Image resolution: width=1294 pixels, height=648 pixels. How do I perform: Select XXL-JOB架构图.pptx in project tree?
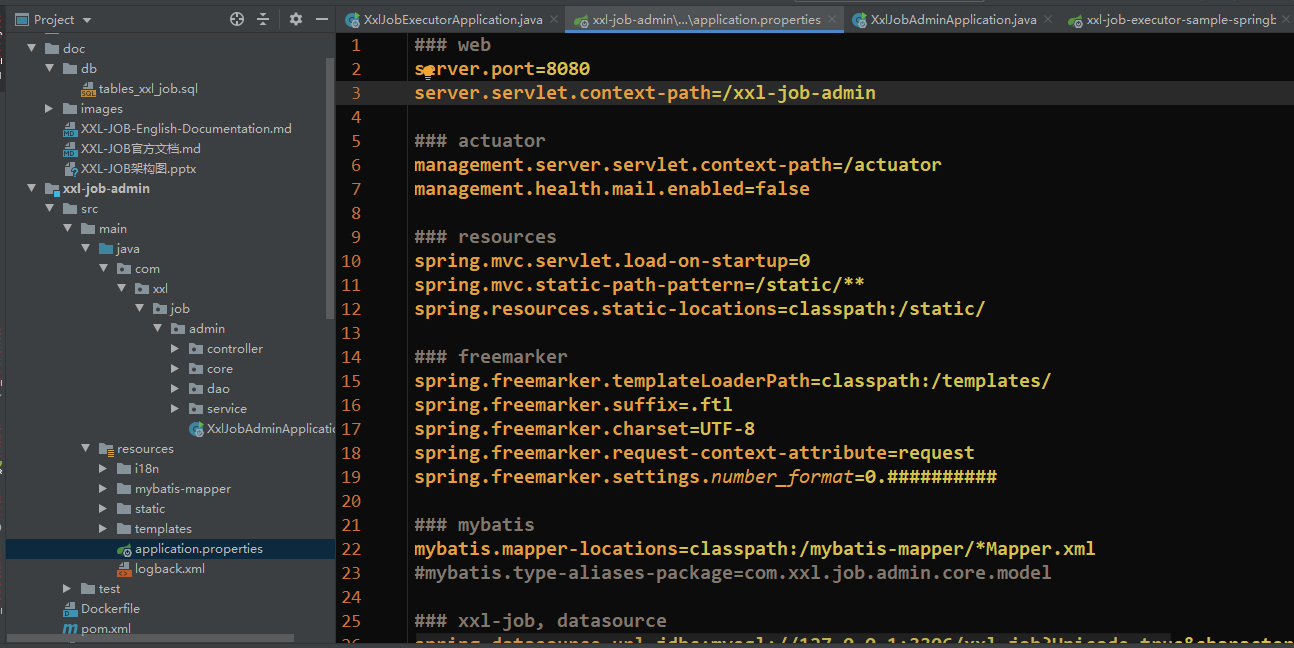pyautogui.click(x=138, y=169)
